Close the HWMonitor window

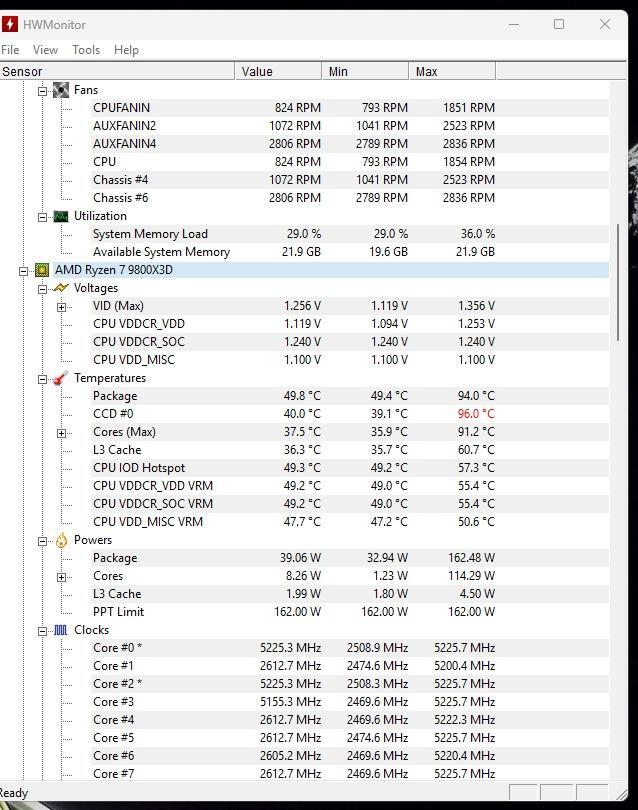coord(605,24)
